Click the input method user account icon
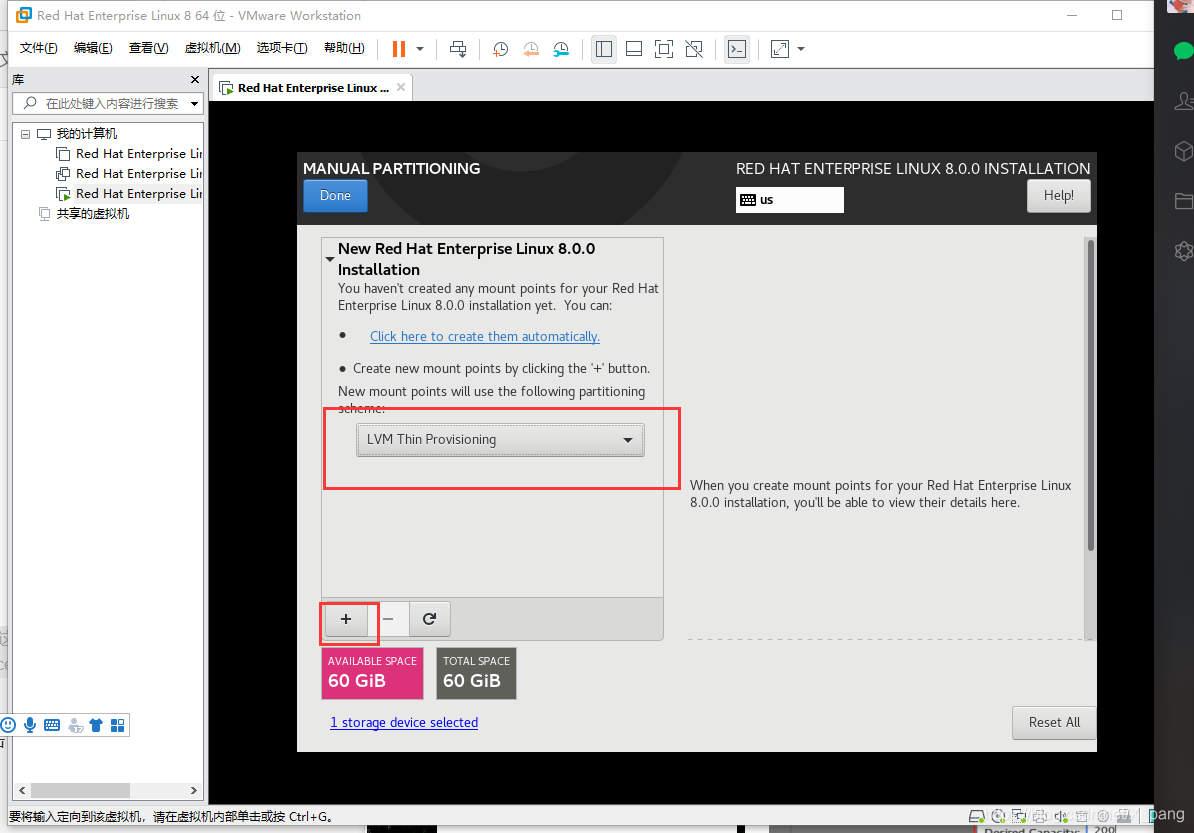 tap(75, 726)
